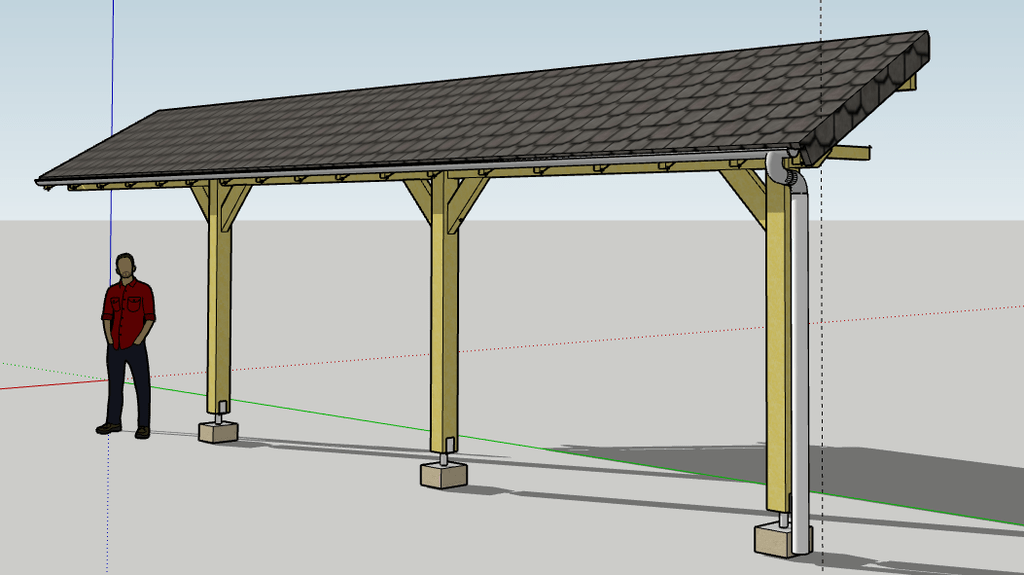The width and height of the screenshot is (1024, 575).
Task: Select the middle timber post
Action: 444,312
